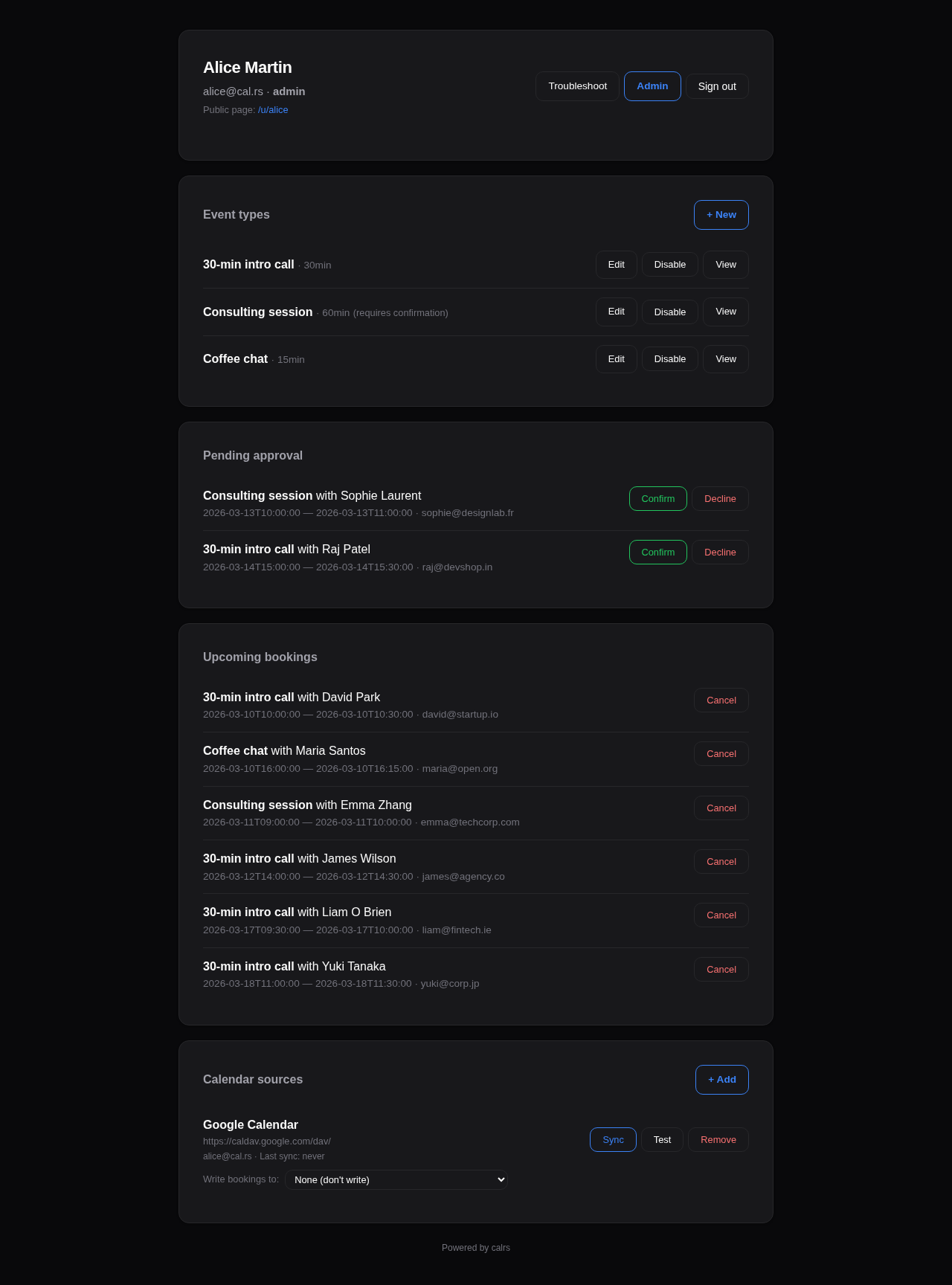952x1285 pixels.
Task: Cancel the Consulting session with Emma Zhang
Action: 721,808
